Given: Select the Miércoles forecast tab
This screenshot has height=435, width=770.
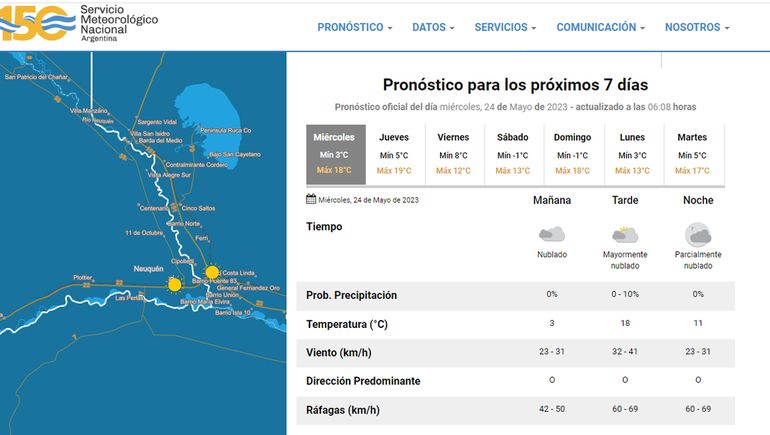Looking at the screenshot, I should click(x=335, y=154).
